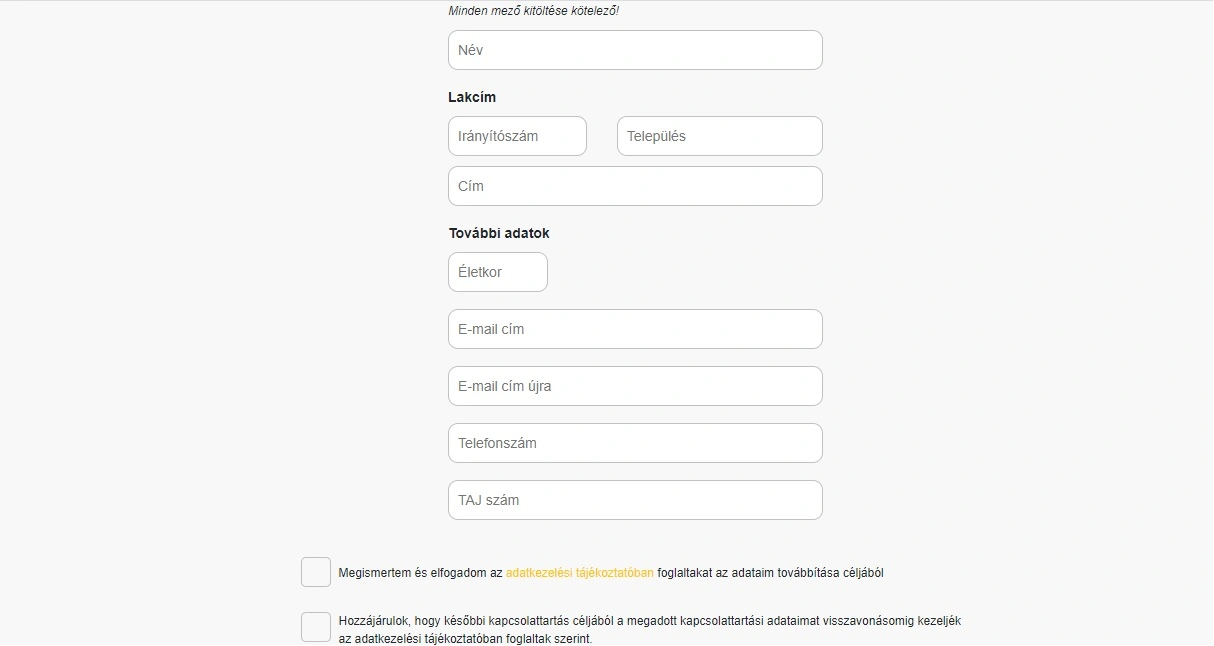Click the Hozzájárulok, hogy későbbi kapcsolattartás label

[480, 621]
